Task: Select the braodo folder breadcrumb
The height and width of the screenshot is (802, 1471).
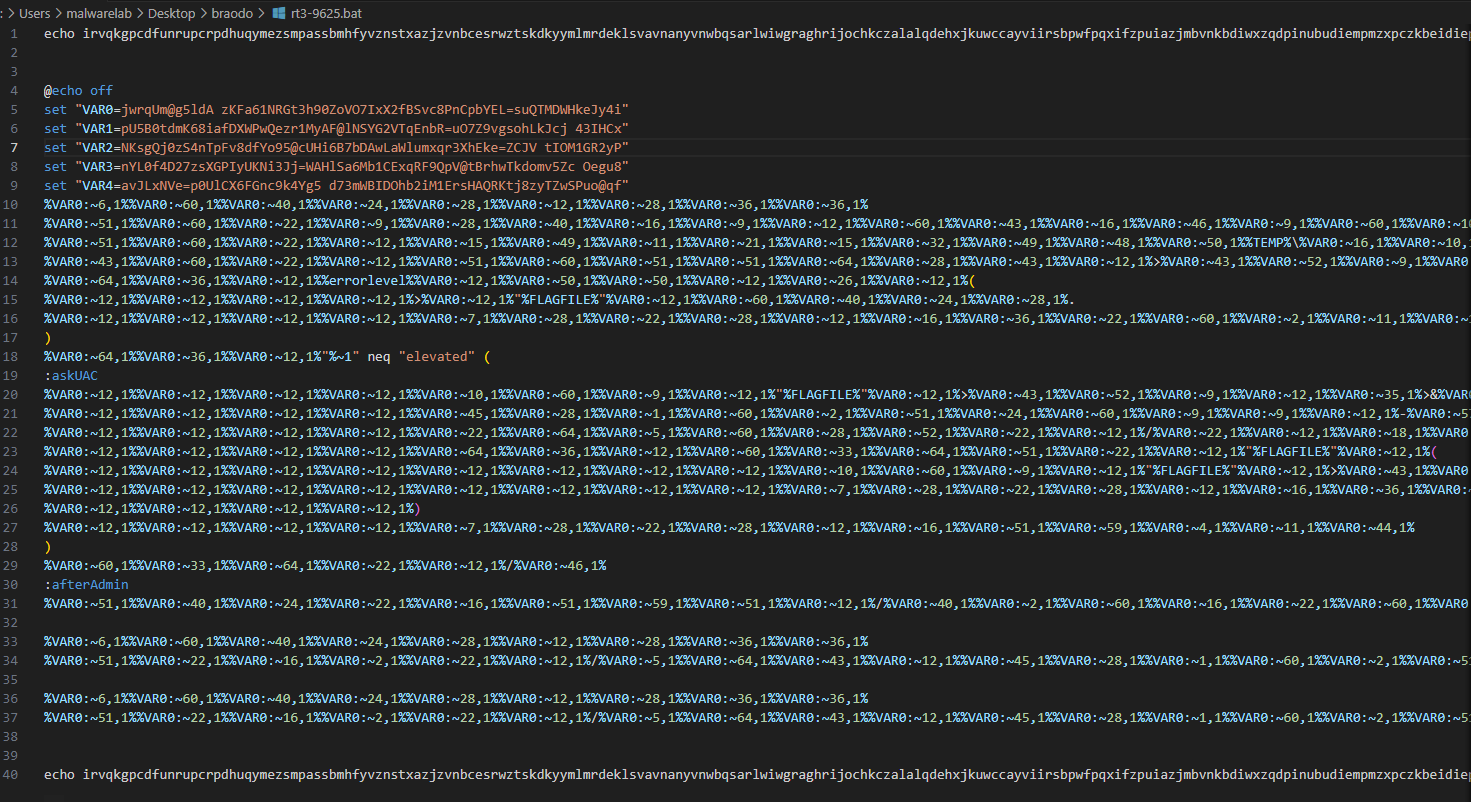Action: [x=233, y=14]
